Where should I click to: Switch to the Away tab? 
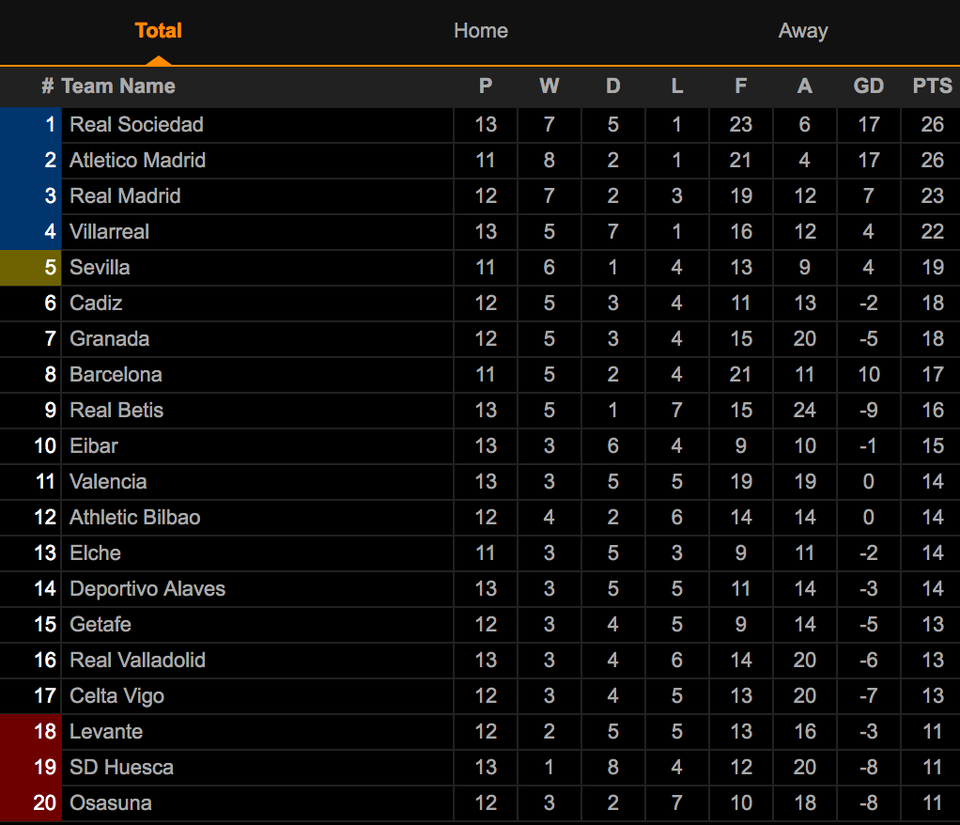(x=802, y=31)
